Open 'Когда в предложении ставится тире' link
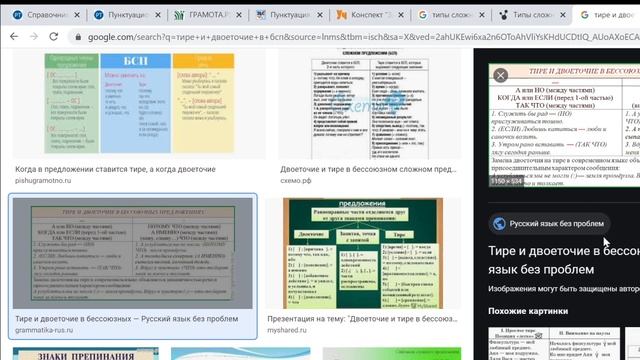640x360 pixels. click(116, 169)
